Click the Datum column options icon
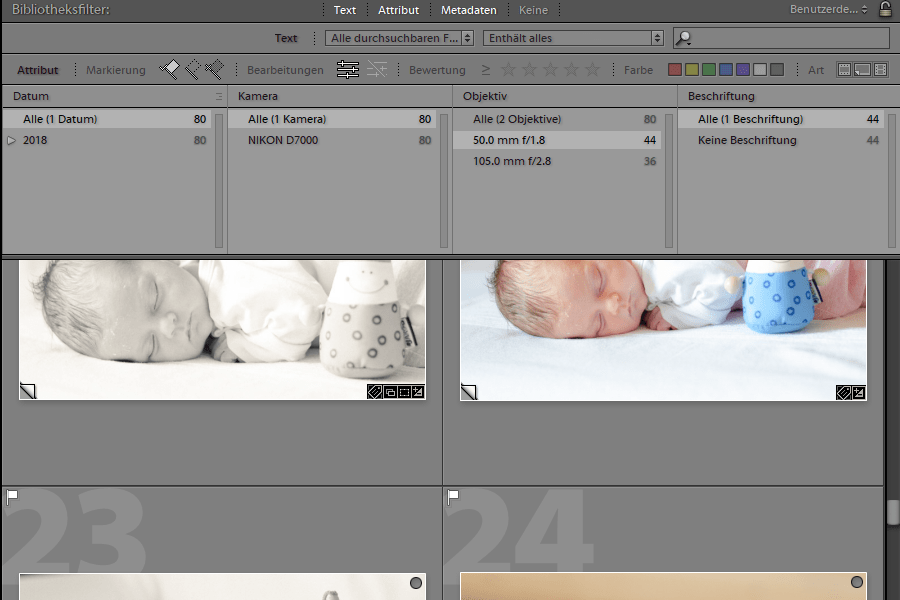Viewport: 900px width, 600px height. (219, 96)
